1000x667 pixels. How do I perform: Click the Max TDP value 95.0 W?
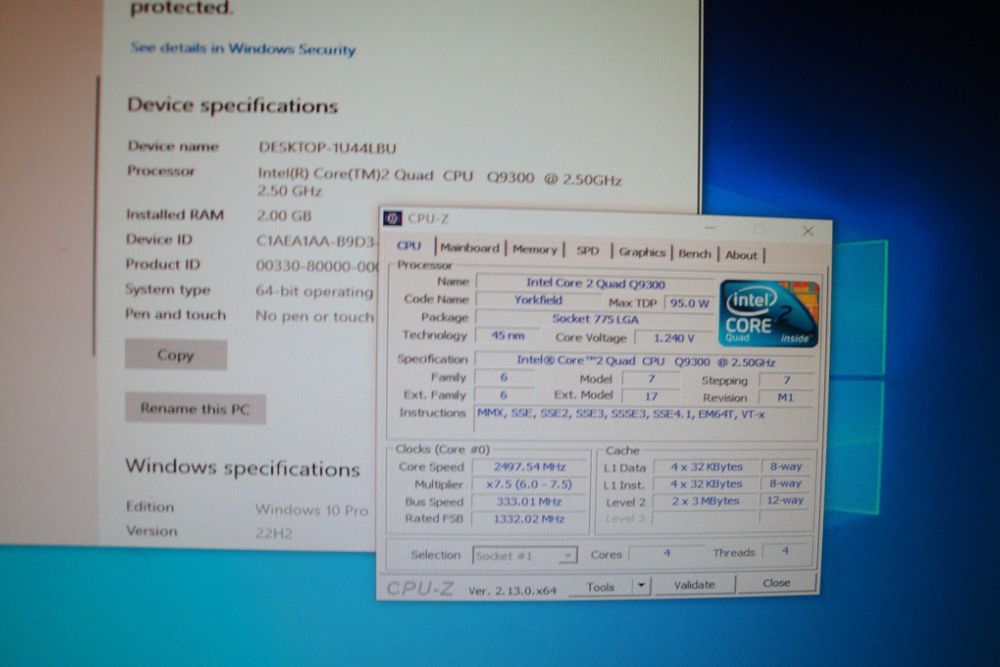pos(689,303)
